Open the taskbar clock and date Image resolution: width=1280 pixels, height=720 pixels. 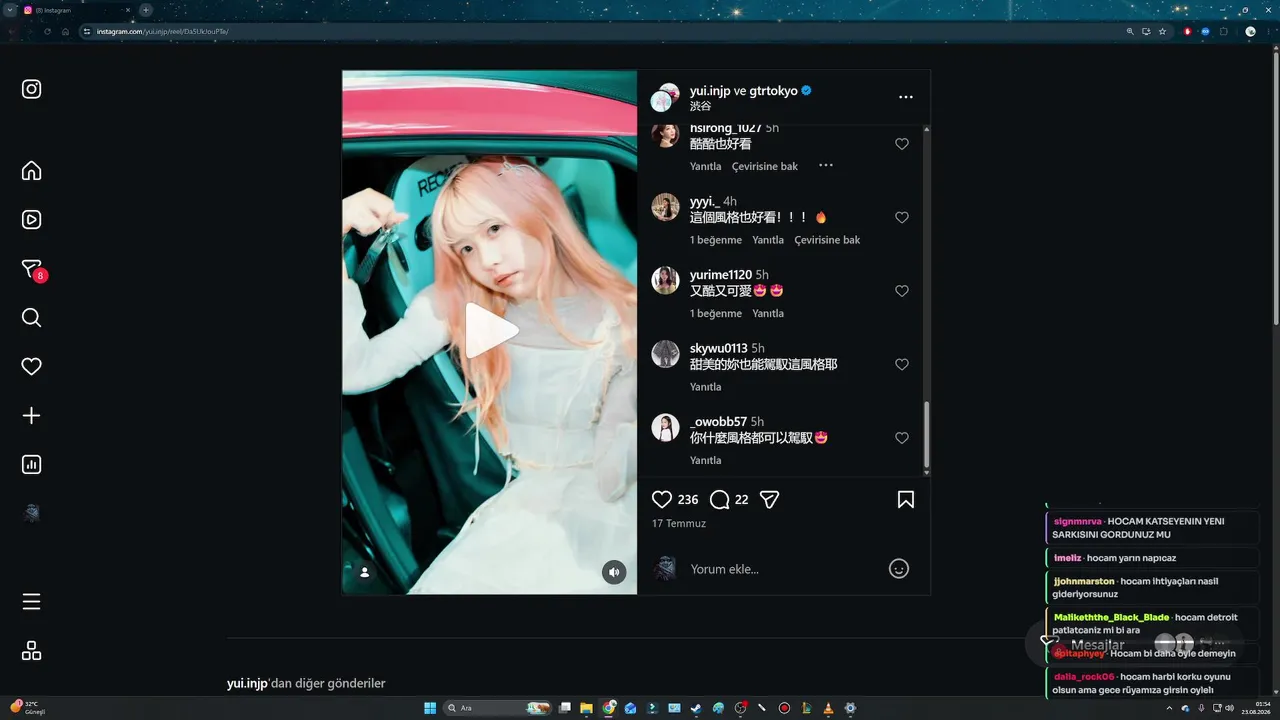(x=1256, y=708)
